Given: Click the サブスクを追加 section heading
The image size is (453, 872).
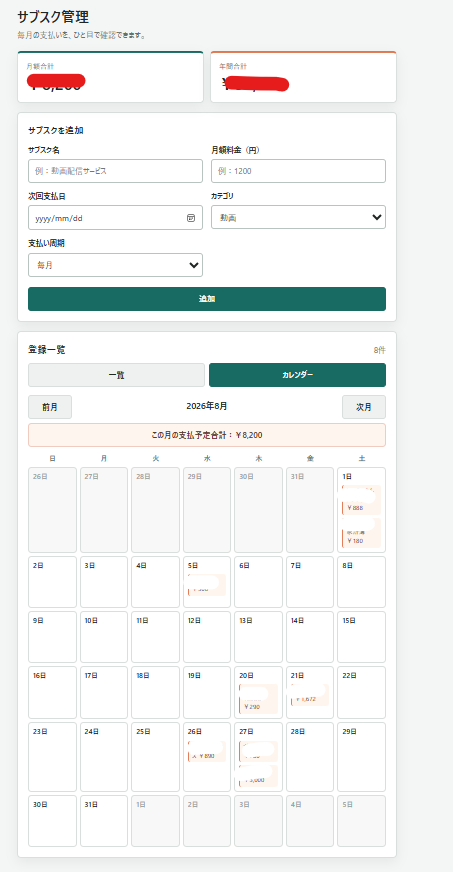Looking at the screenshot, I should click(x=56, y=131).
